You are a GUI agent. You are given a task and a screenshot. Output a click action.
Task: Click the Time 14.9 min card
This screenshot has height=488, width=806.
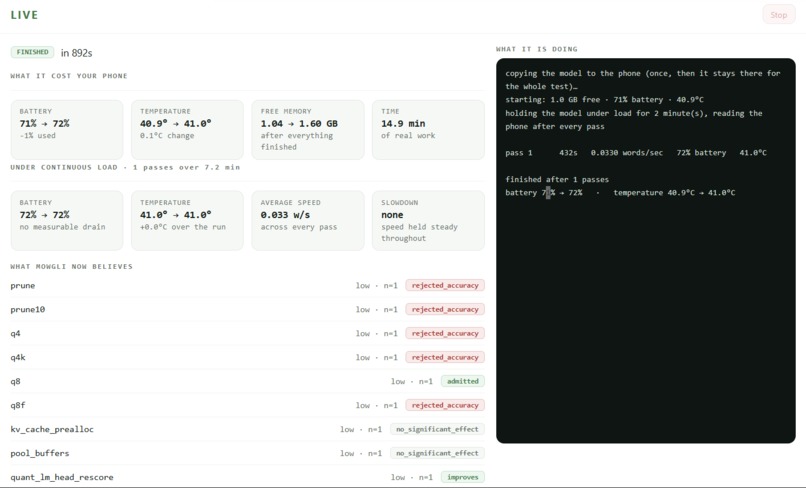click(428, 130)
